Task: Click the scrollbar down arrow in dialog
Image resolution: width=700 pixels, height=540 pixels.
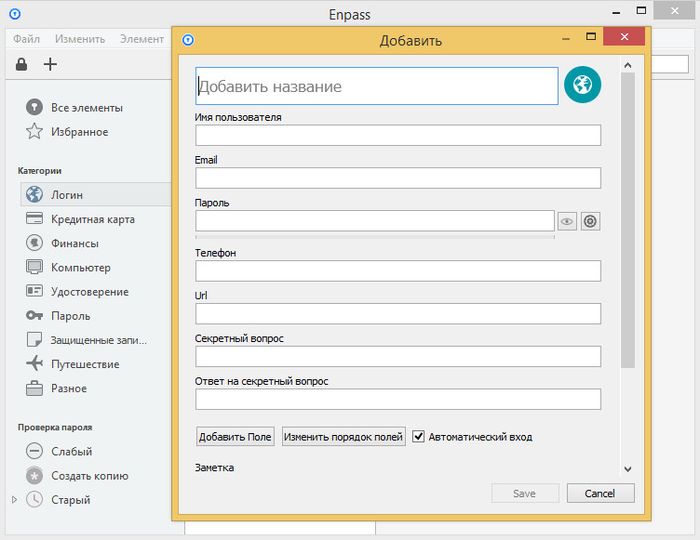Action: [x=628, y=468]
